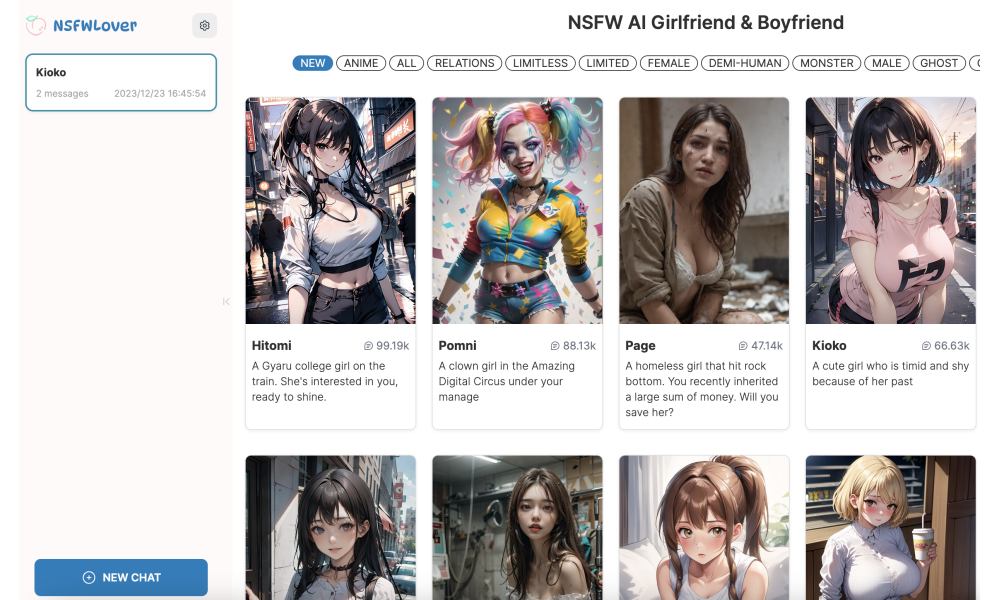The height and width of the screenshot is (600, 1000).
Task: Filter characters by FEMALE
Action: [x=668, y=63]
